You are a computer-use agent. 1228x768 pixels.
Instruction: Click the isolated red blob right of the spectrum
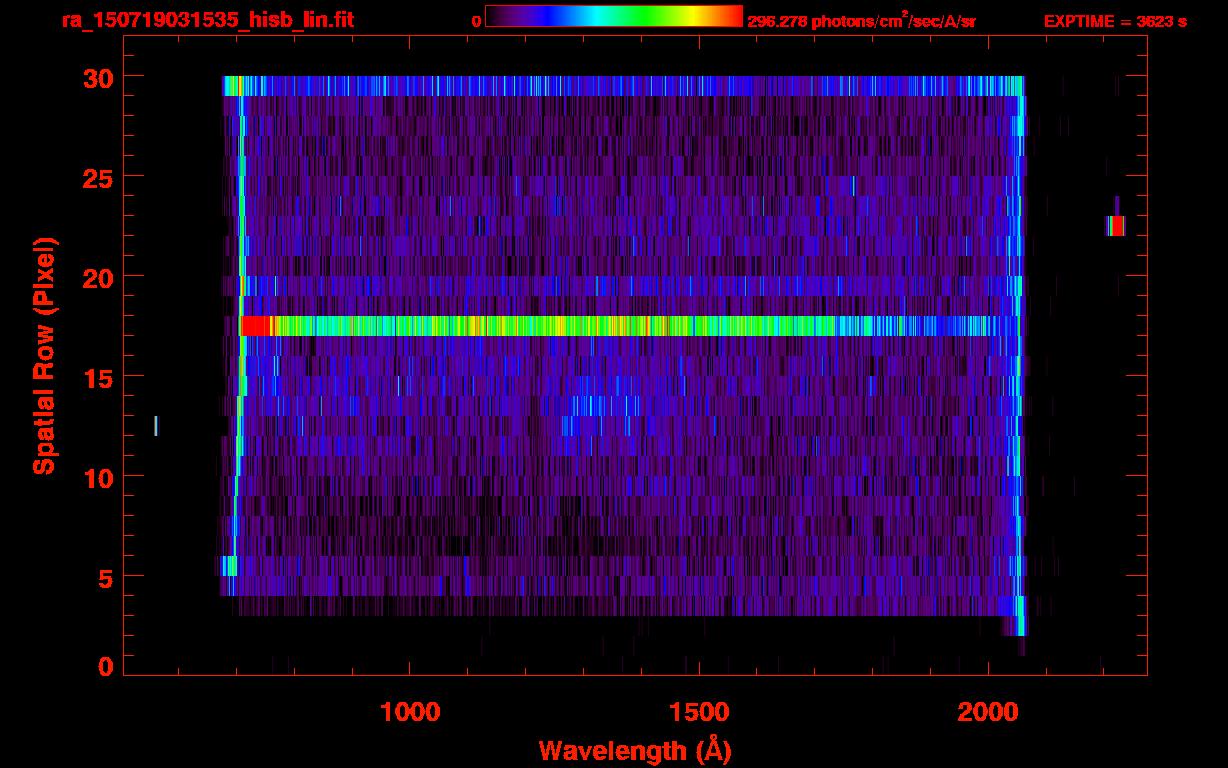[x=1115, y=226]
